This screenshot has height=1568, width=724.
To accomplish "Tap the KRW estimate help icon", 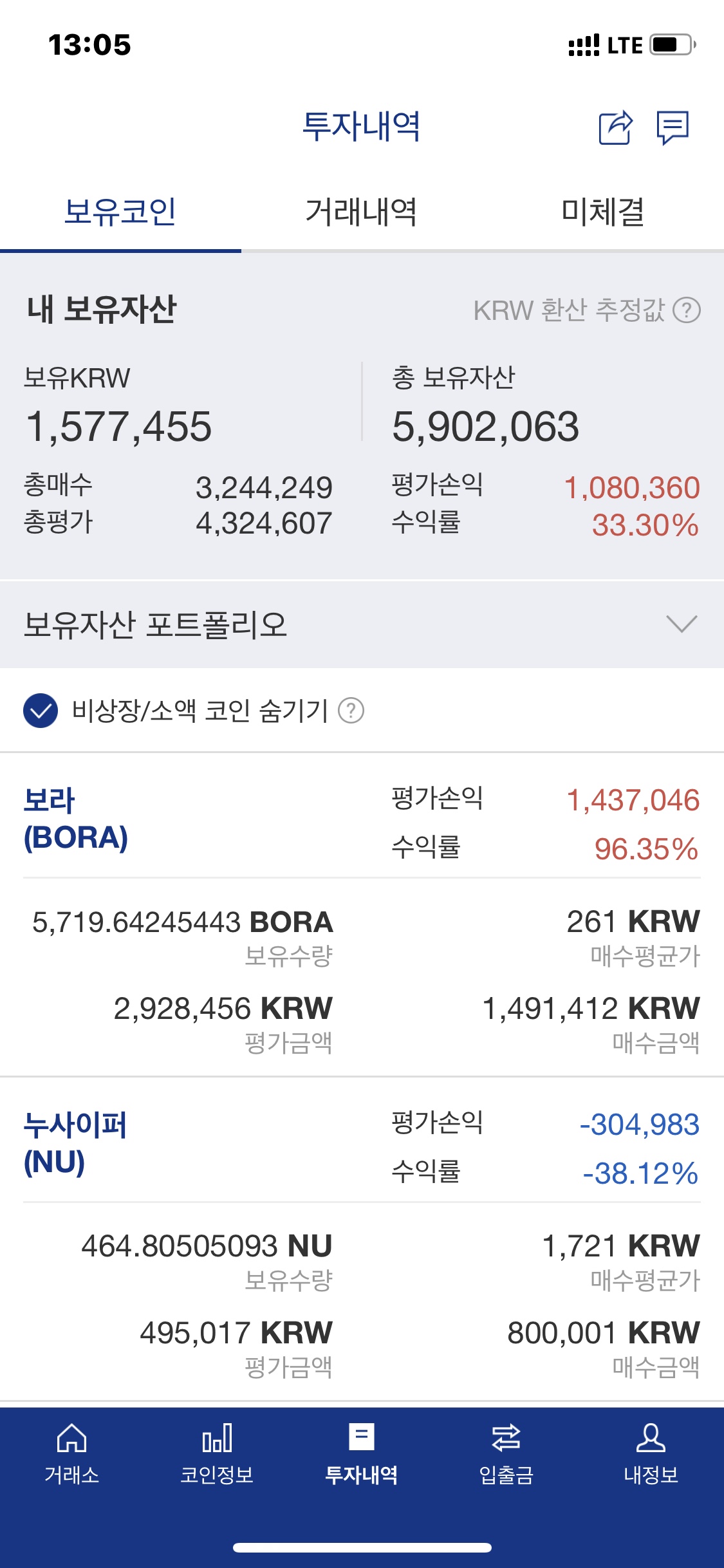I will [687, 310].
